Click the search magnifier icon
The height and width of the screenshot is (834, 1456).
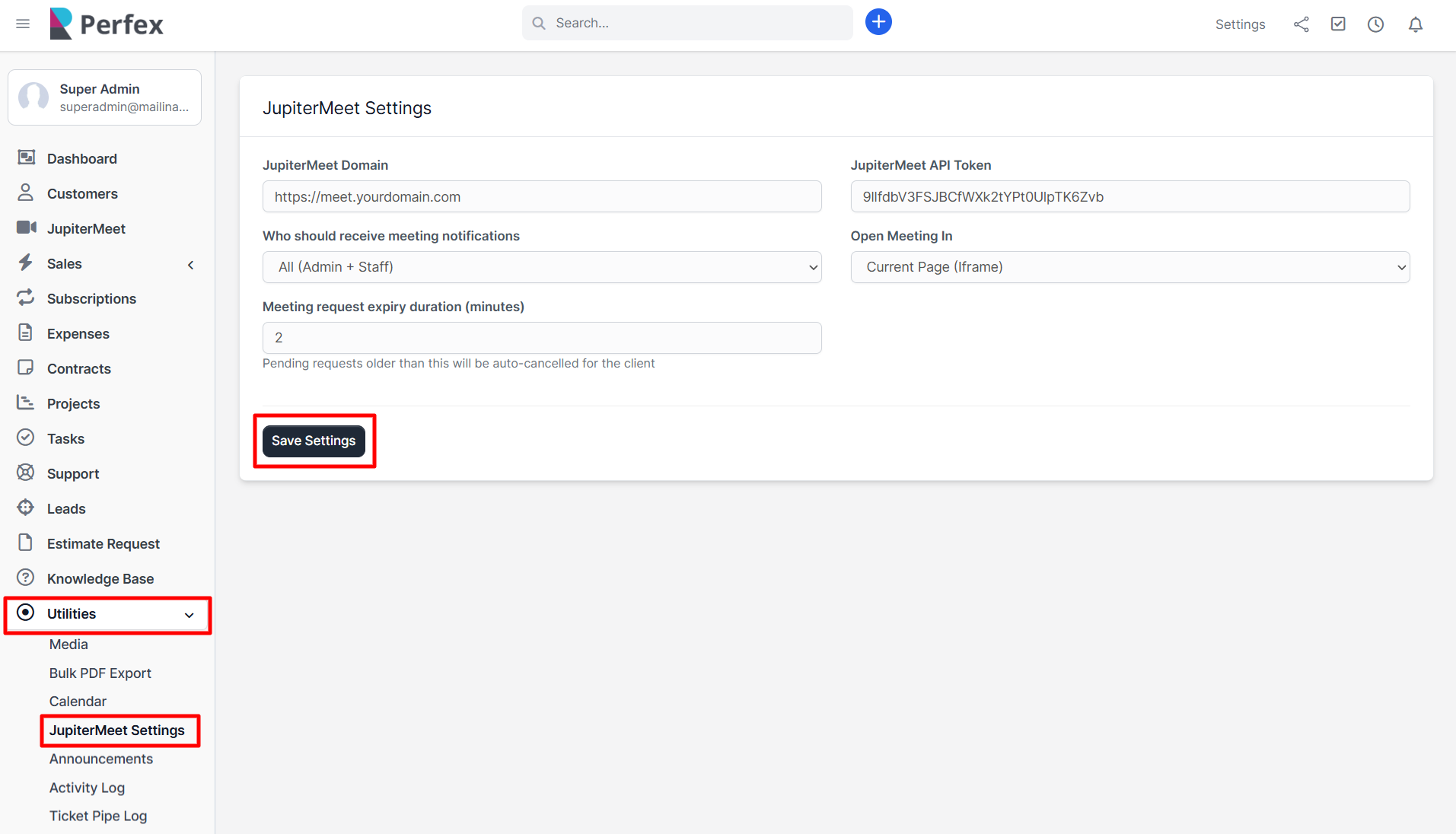(539, 23)
